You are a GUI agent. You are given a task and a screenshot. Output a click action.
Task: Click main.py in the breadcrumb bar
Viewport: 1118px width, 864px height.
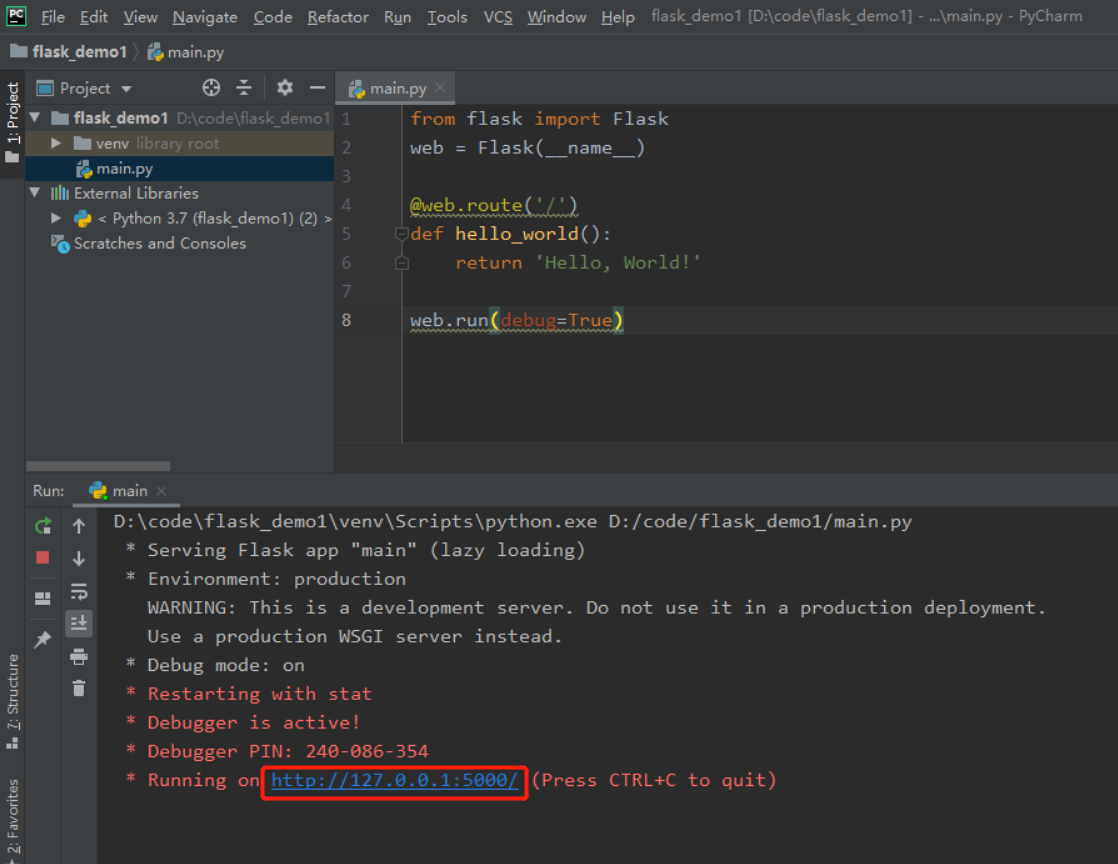pyautogui.click(x=185, y=52)
